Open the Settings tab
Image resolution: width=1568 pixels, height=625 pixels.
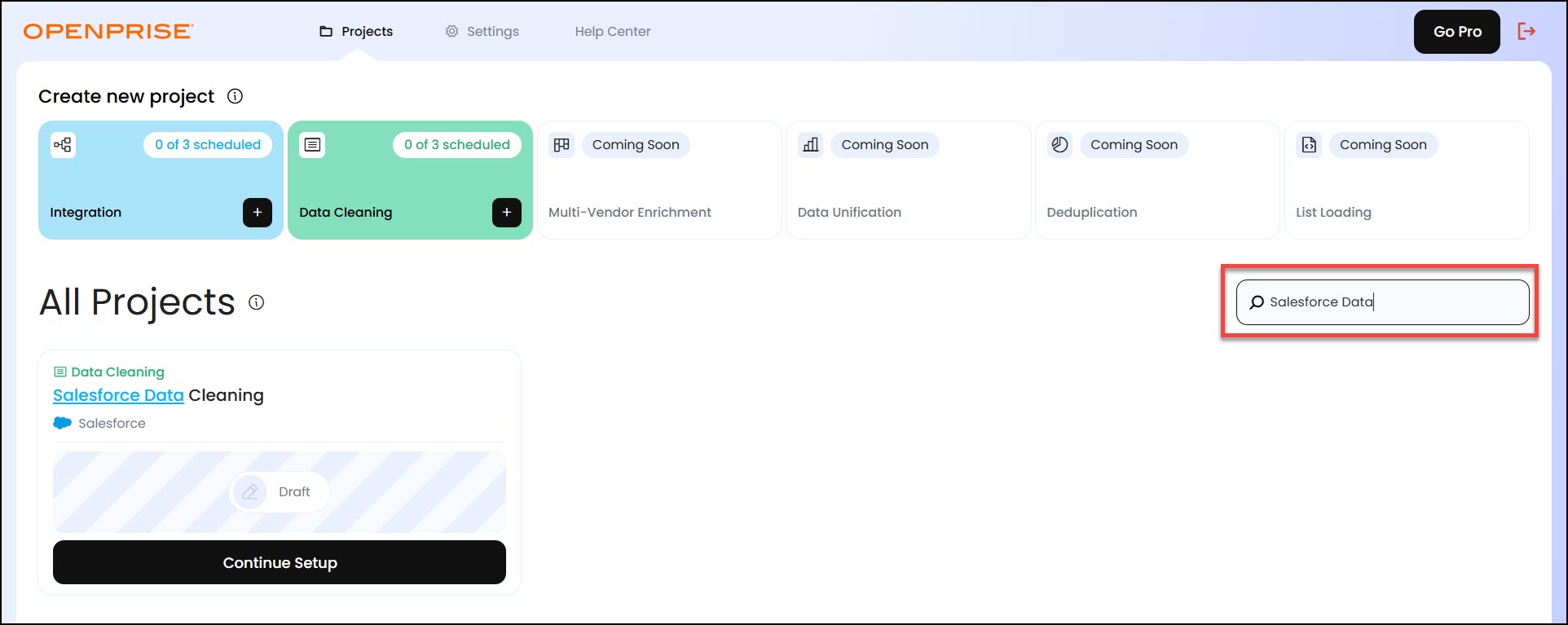pyautogui.click(x=482, y=32)
